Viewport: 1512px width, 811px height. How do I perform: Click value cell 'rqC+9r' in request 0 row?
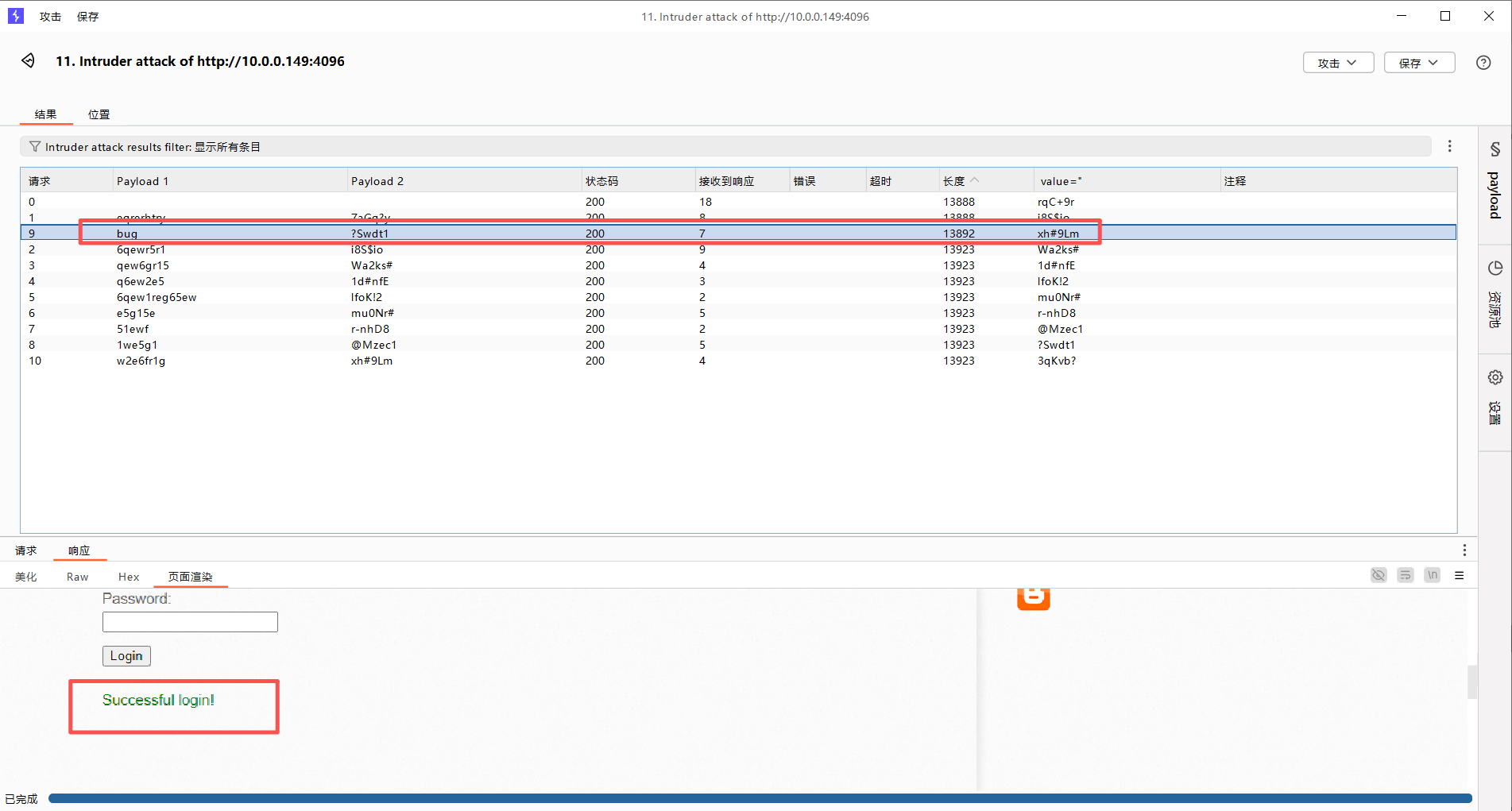pos(1056,202)
